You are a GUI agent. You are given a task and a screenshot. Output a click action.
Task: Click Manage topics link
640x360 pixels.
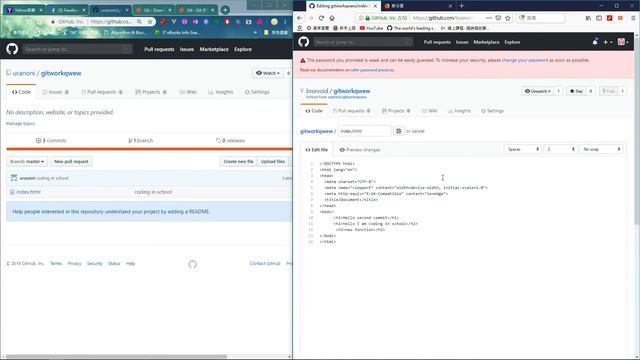coord(20,123)
